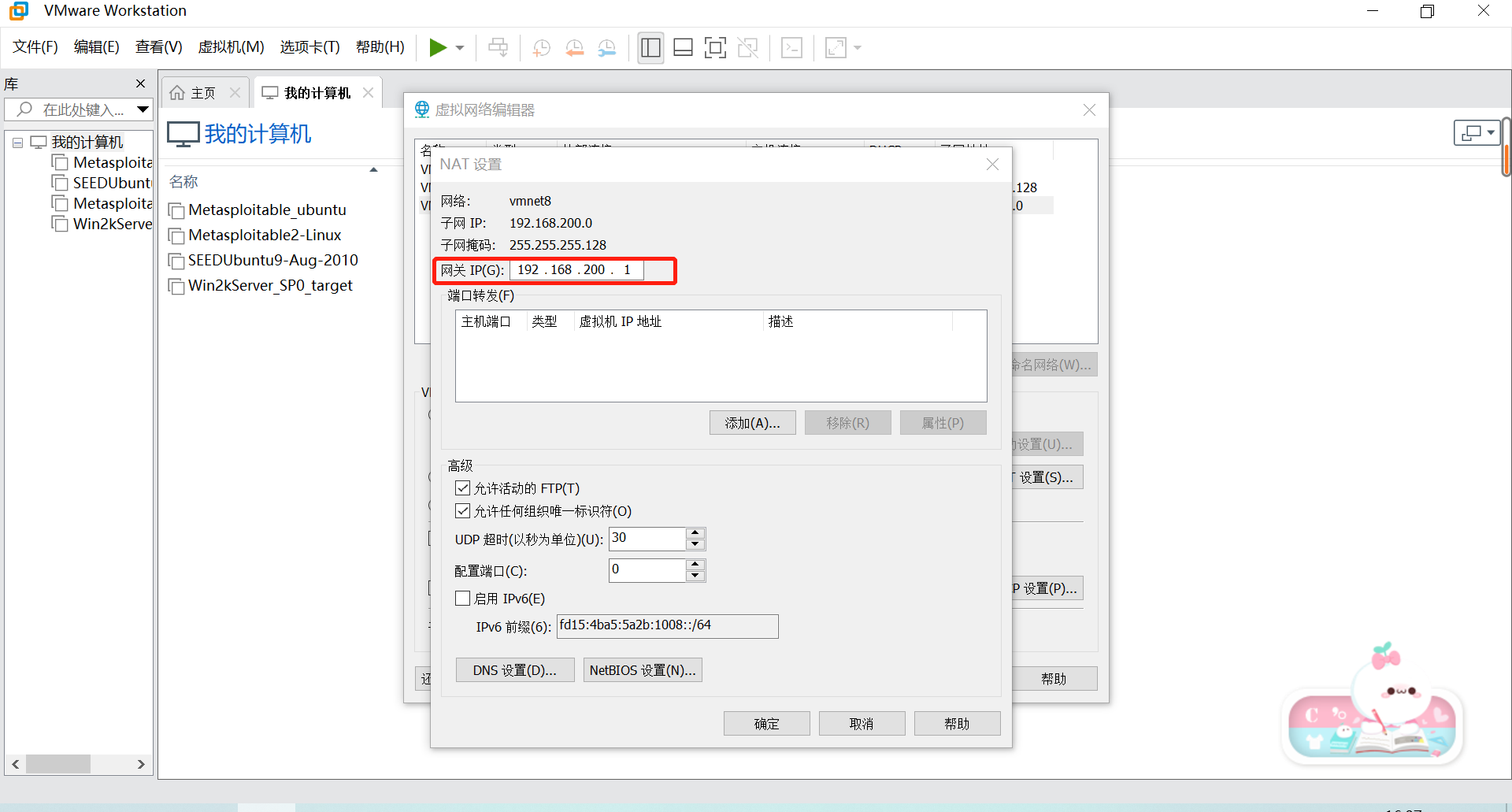This screenshot has width=1512, height=812.
Task: Open the 文件(F) menu
Action: 35,47
